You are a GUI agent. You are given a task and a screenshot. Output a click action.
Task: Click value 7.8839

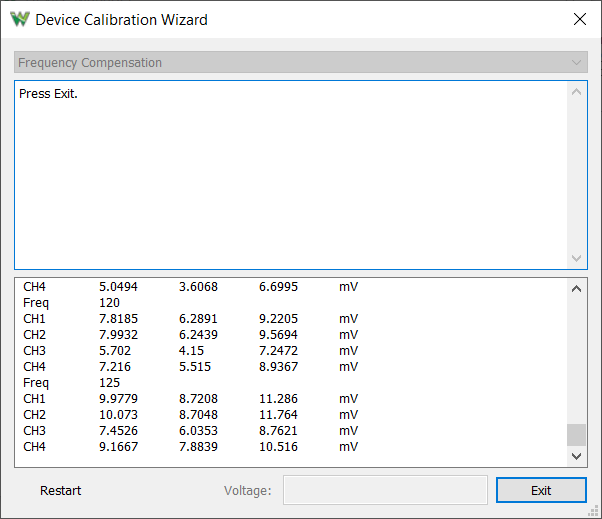point(198,447)
